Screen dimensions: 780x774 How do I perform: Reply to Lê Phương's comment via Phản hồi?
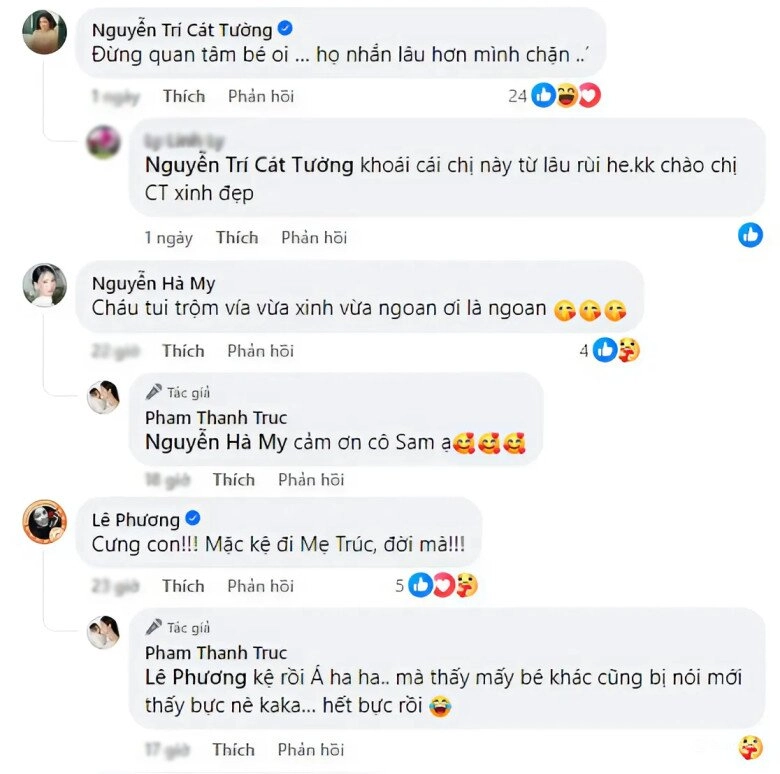[x=260, y=585]
